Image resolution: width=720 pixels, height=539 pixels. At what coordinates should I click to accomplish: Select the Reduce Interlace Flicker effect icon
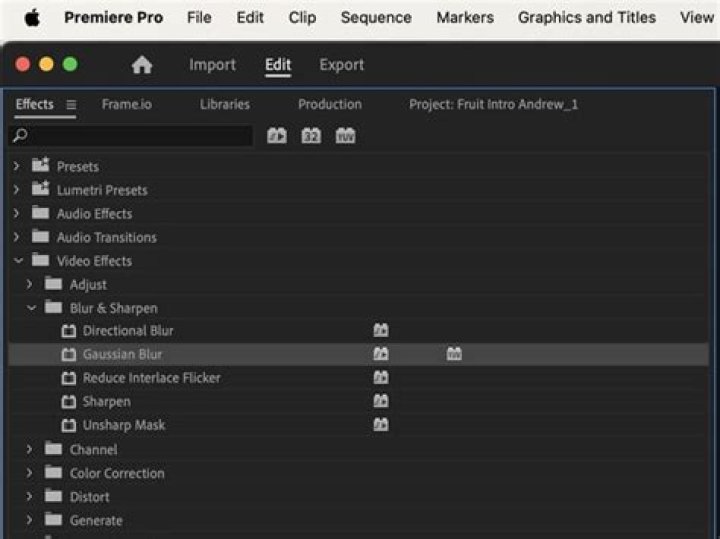pyautogui.click(x=69, y=378)
